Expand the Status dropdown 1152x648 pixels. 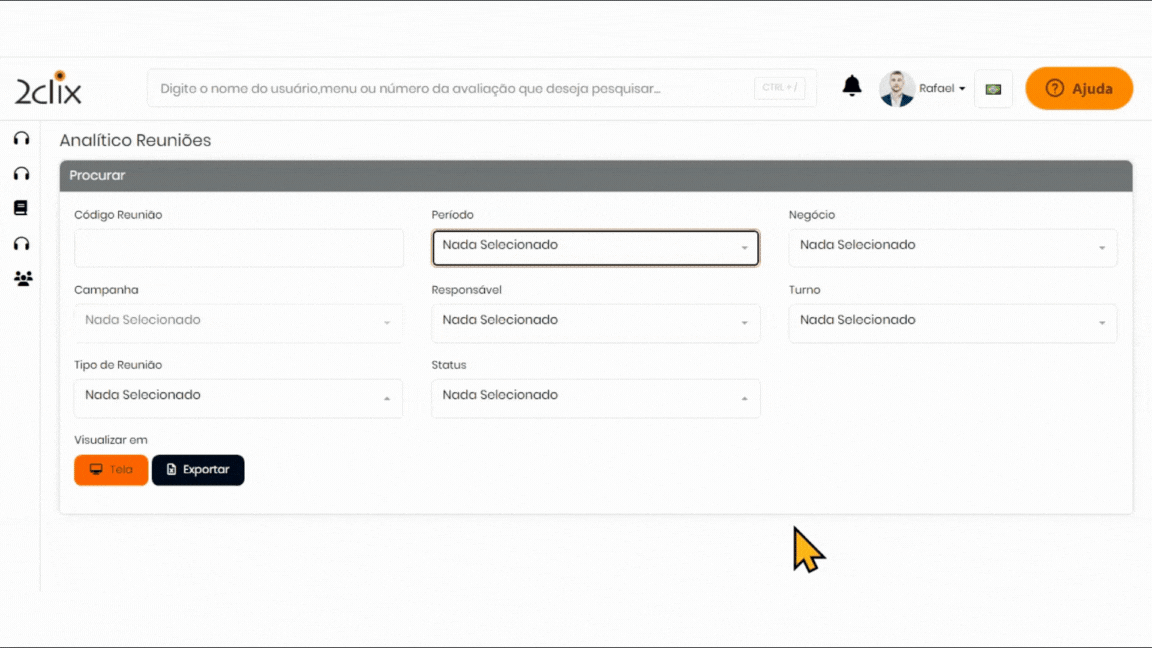tap(595, 398)
